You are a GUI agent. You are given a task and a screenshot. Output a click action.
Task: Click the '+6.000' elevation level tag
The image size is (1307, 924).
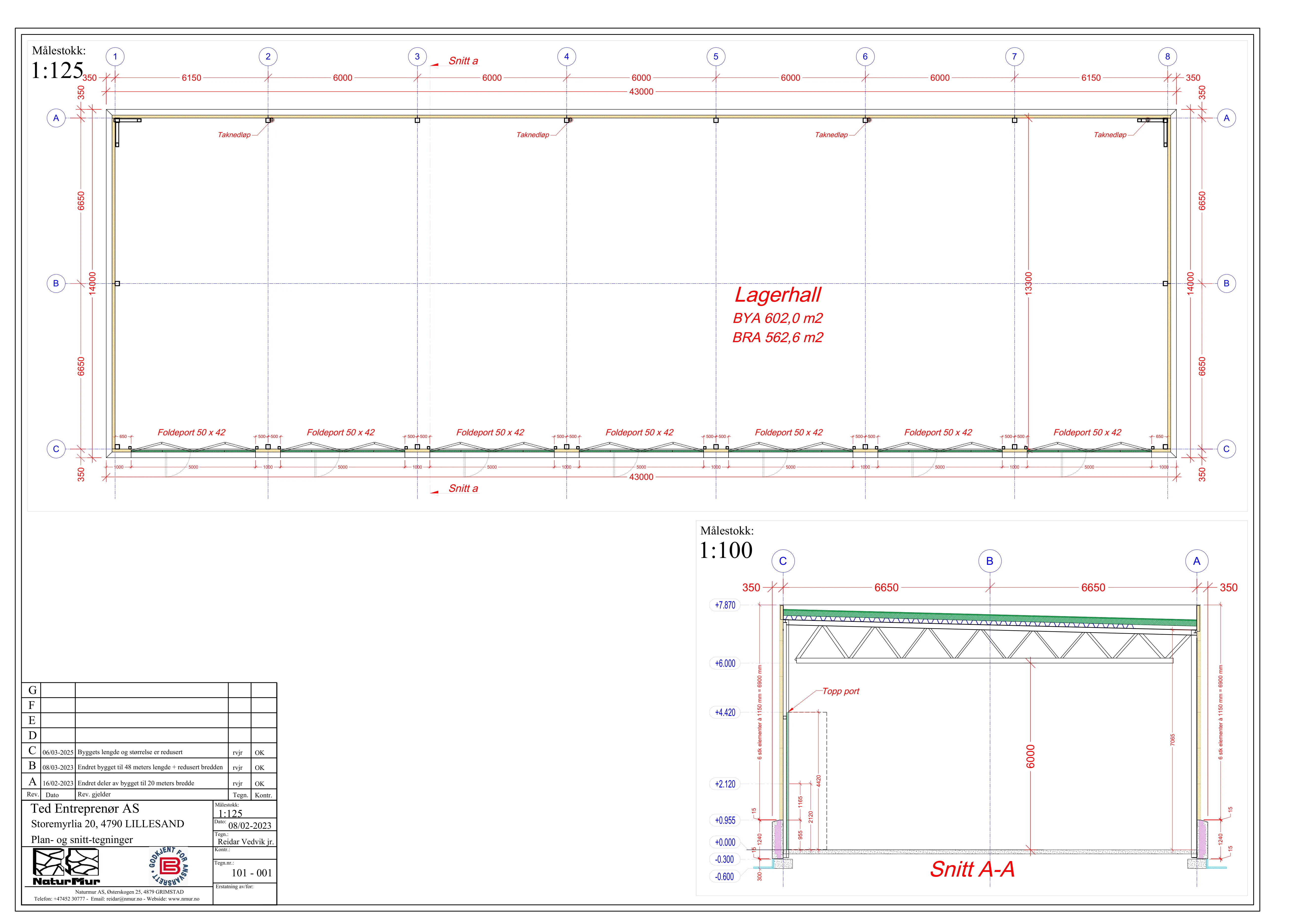[725, 663]
